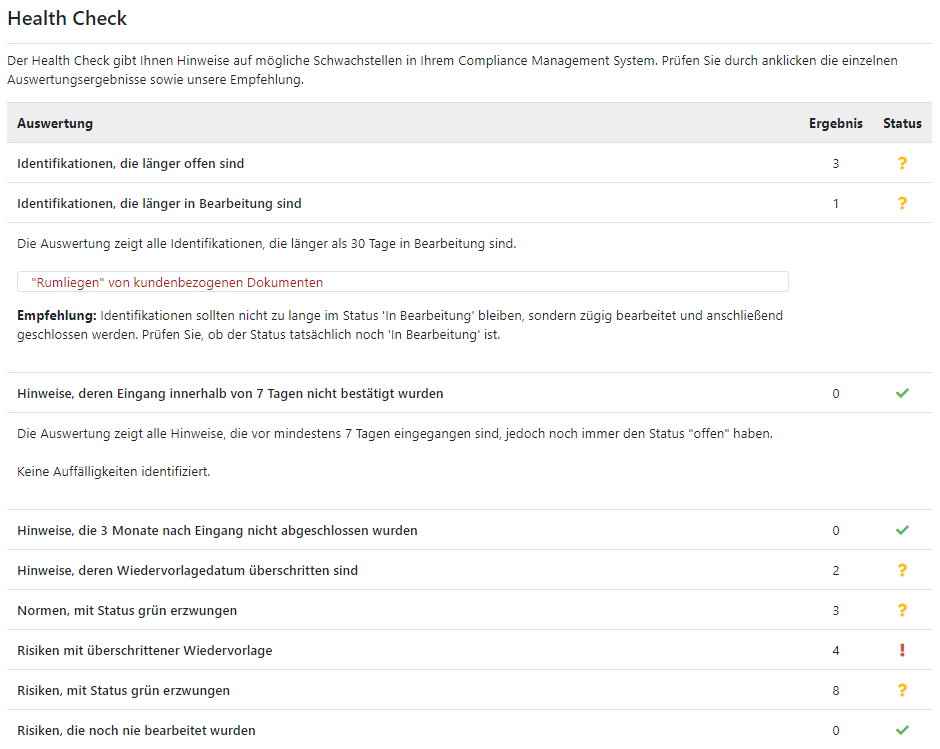Click question mark for 'Normen, mit Status grün erzwungen'
Screen dimensions: 940x749
pyautogui.click(x=902, y=610)
